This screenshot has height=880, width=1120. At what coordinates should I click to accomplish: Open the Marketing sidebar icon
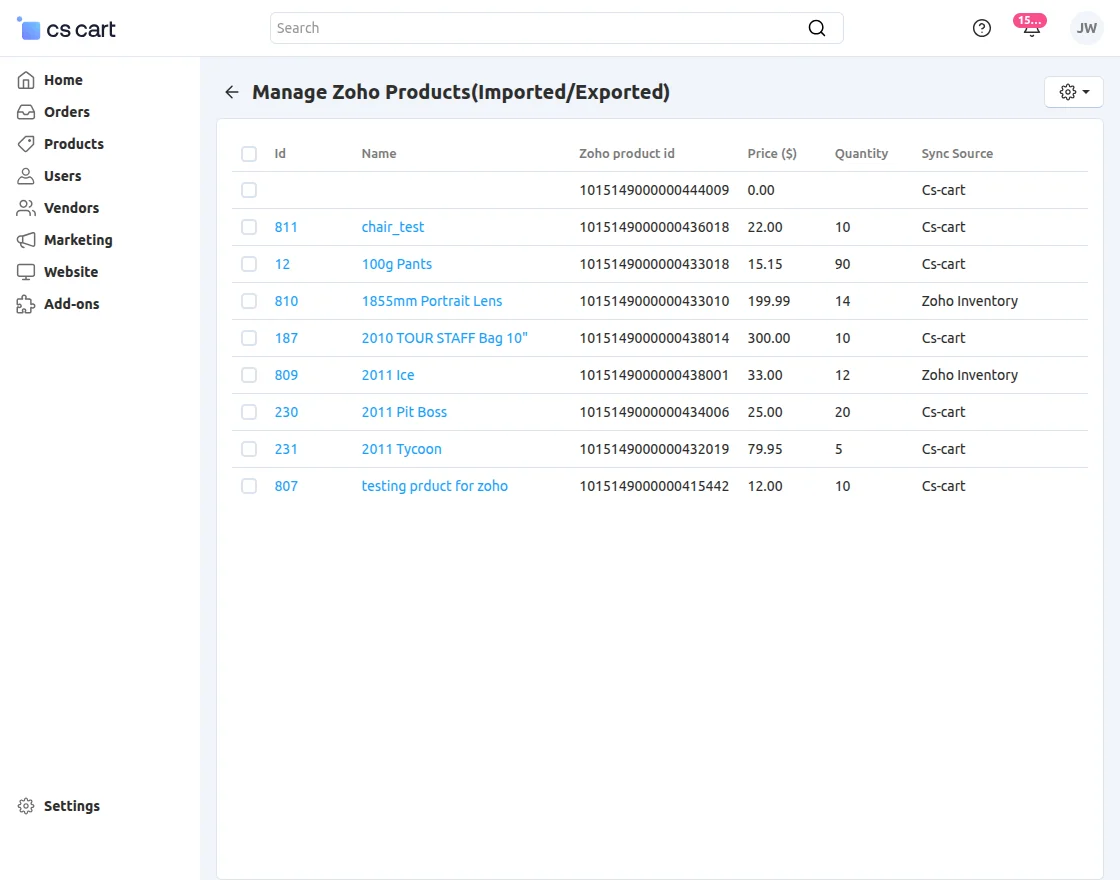click(25, 240)
